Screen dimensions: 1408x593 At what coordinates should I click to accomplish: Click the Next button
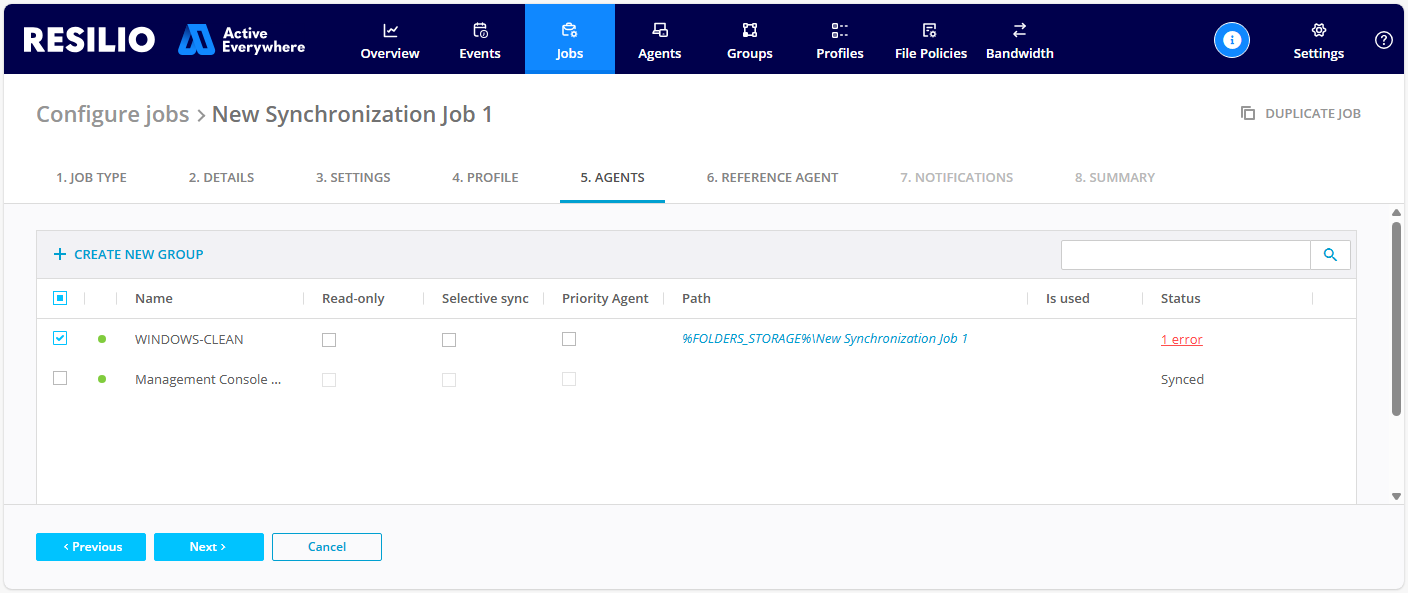pyautogui.click(x=208, y=547)
